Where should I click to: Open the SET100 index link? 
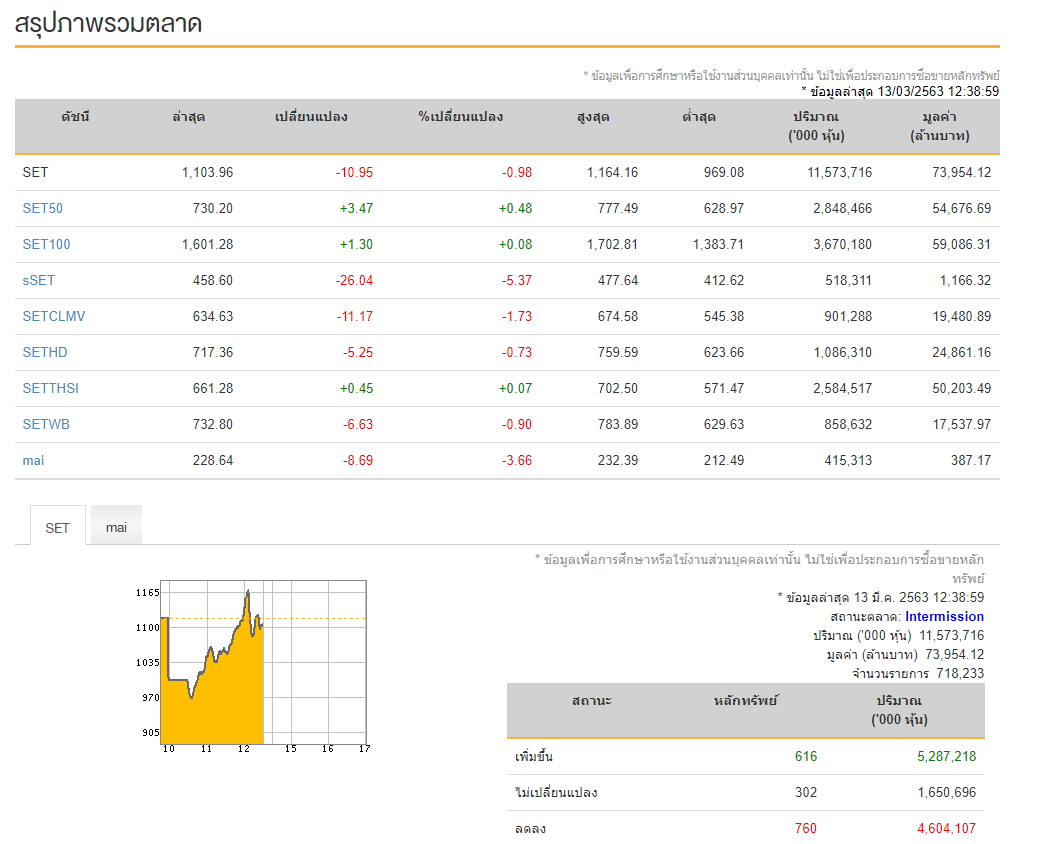click(47, 244)
